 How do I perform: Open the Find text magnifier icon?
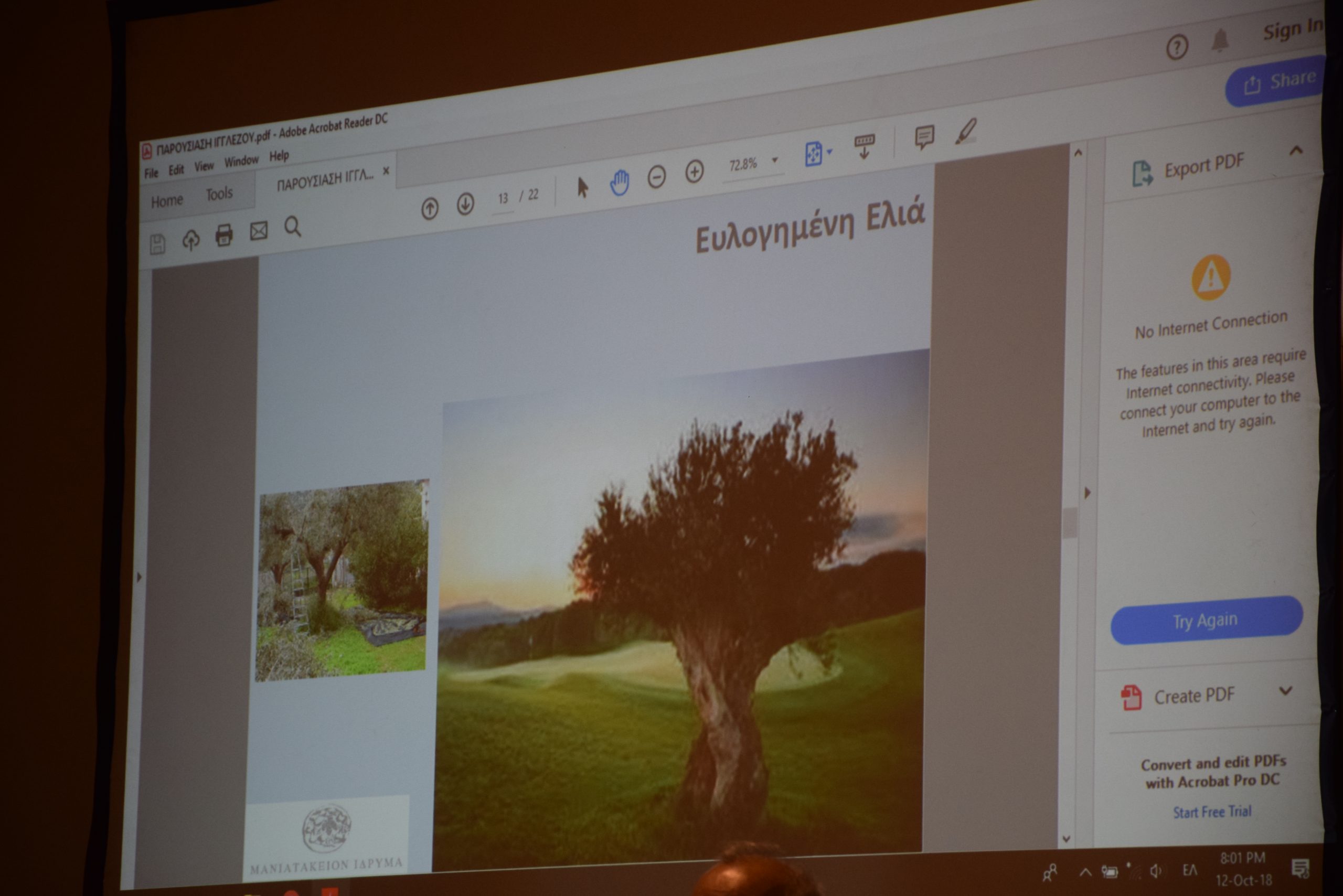click(293, 226)
